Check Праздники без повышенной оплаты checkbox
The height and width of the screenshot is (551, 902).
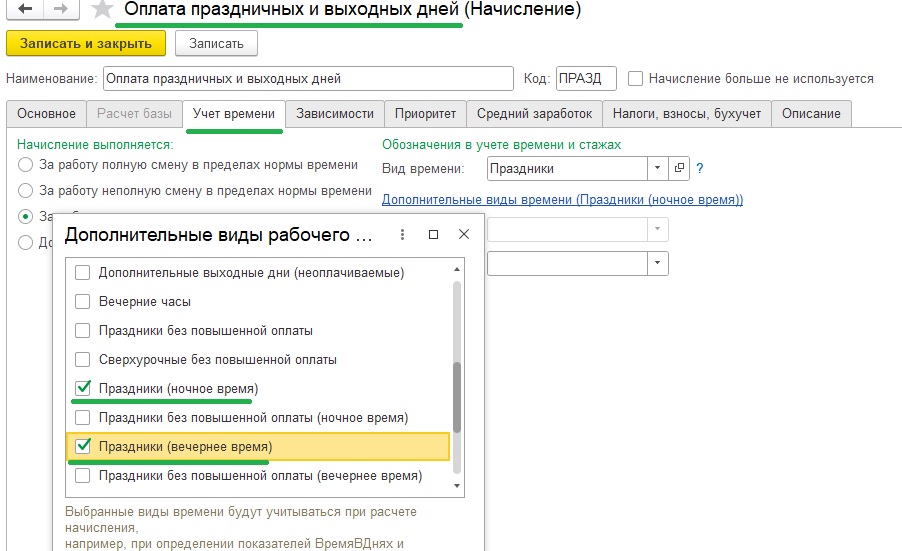pos(83,331)
